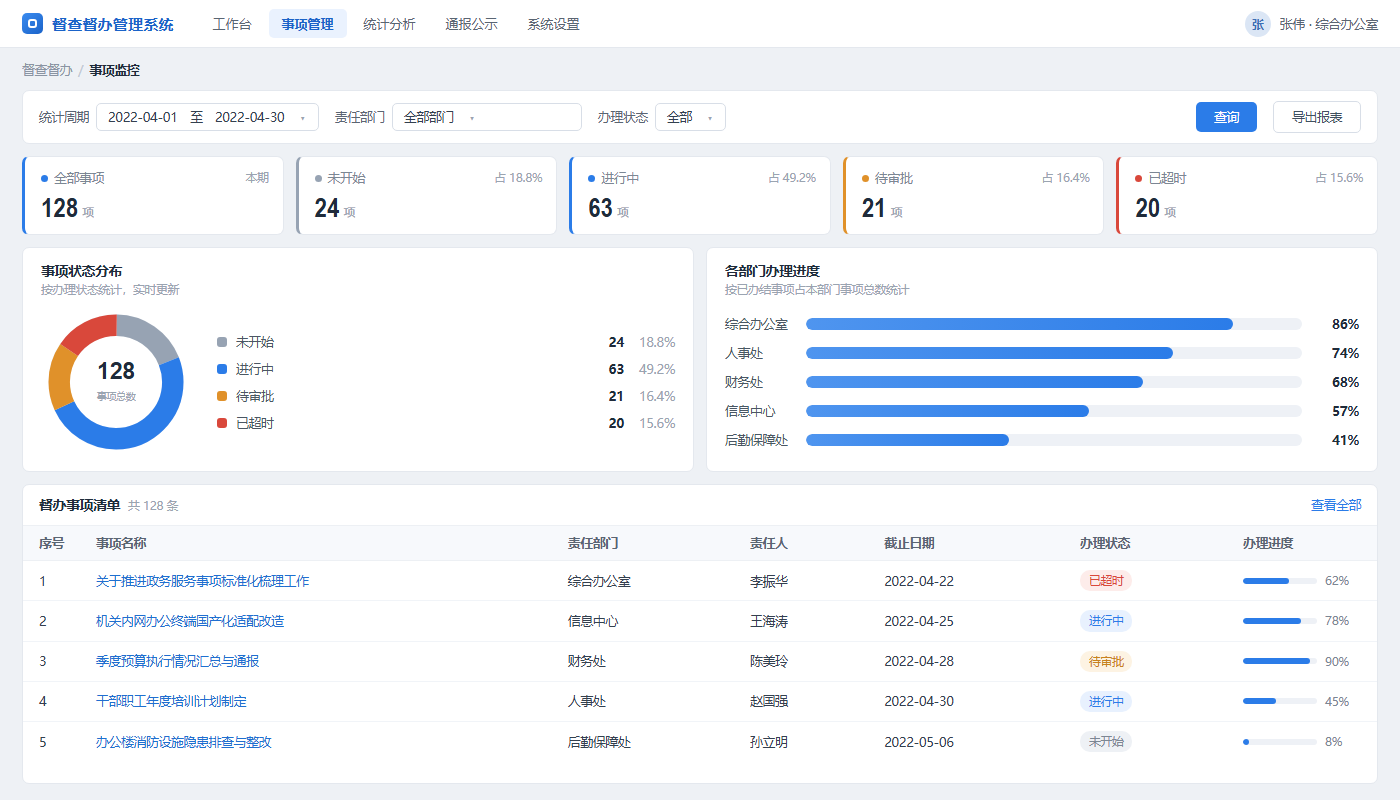Open 办公楼消防设施隐患排查与整改 item
Screen dimensions: 1400x800
(x=184, y=742)
